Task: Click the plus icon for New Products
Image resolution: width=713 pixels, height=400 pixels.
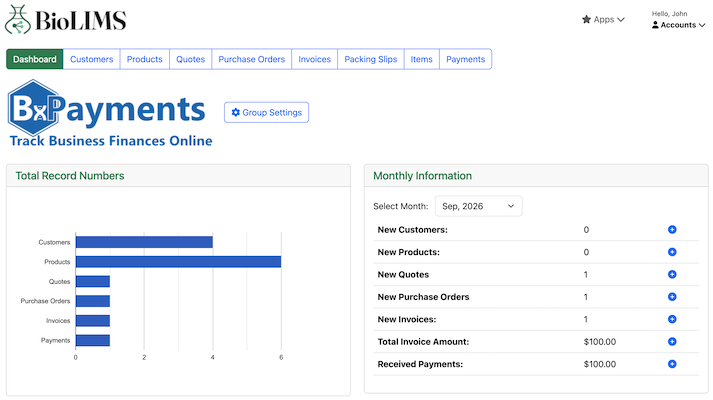Action: [x=672, y=252]
